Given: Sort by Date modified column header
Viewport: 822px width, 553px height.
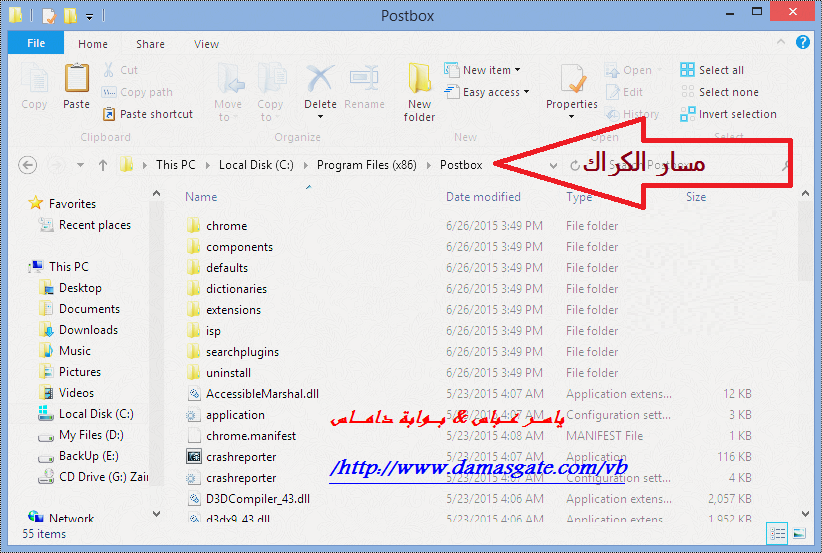Looking at the screenshot, I should 483,197.
